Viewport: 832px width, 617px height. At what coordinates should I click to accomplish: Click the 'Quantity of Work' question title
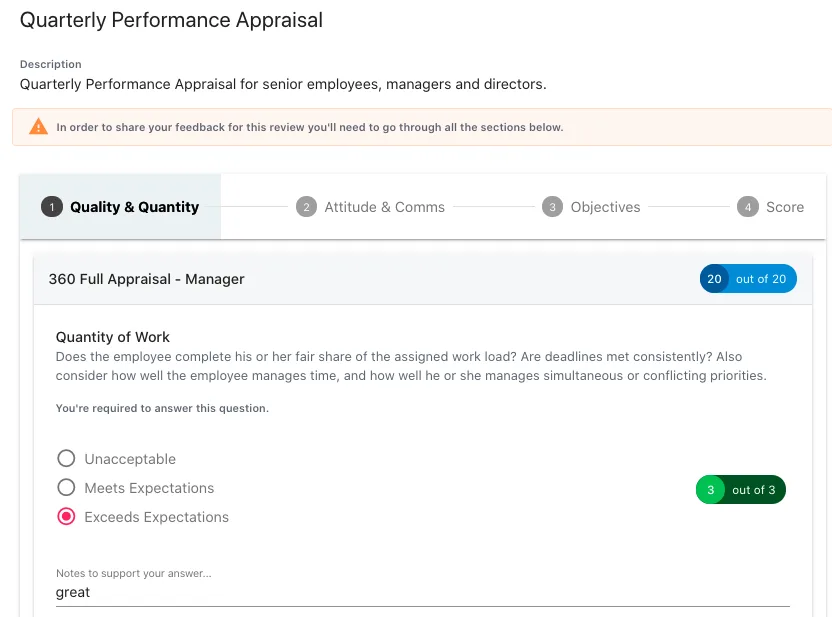point(112,337)
